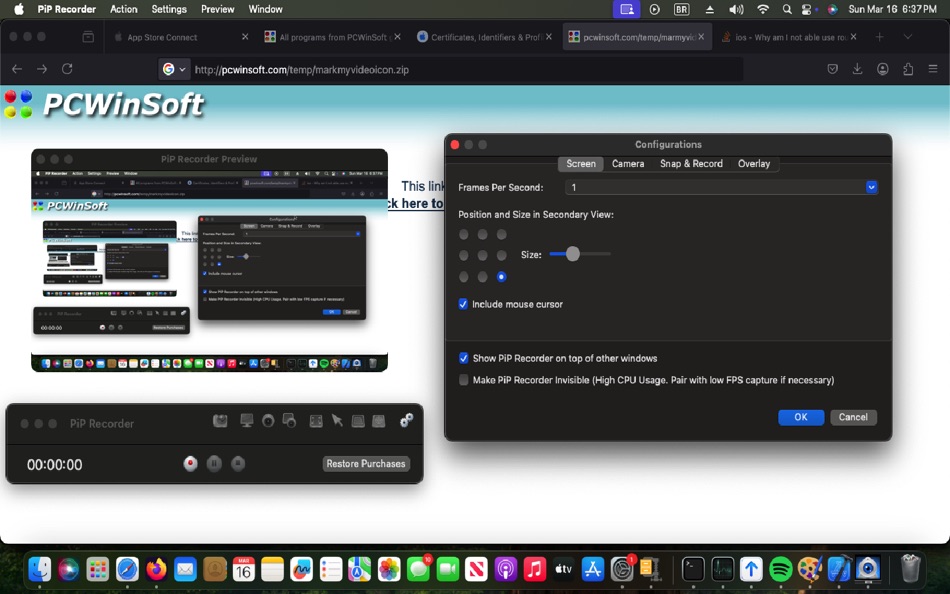Expand the list all tabs chevron

pyautogui.click(x=908, y=37)
